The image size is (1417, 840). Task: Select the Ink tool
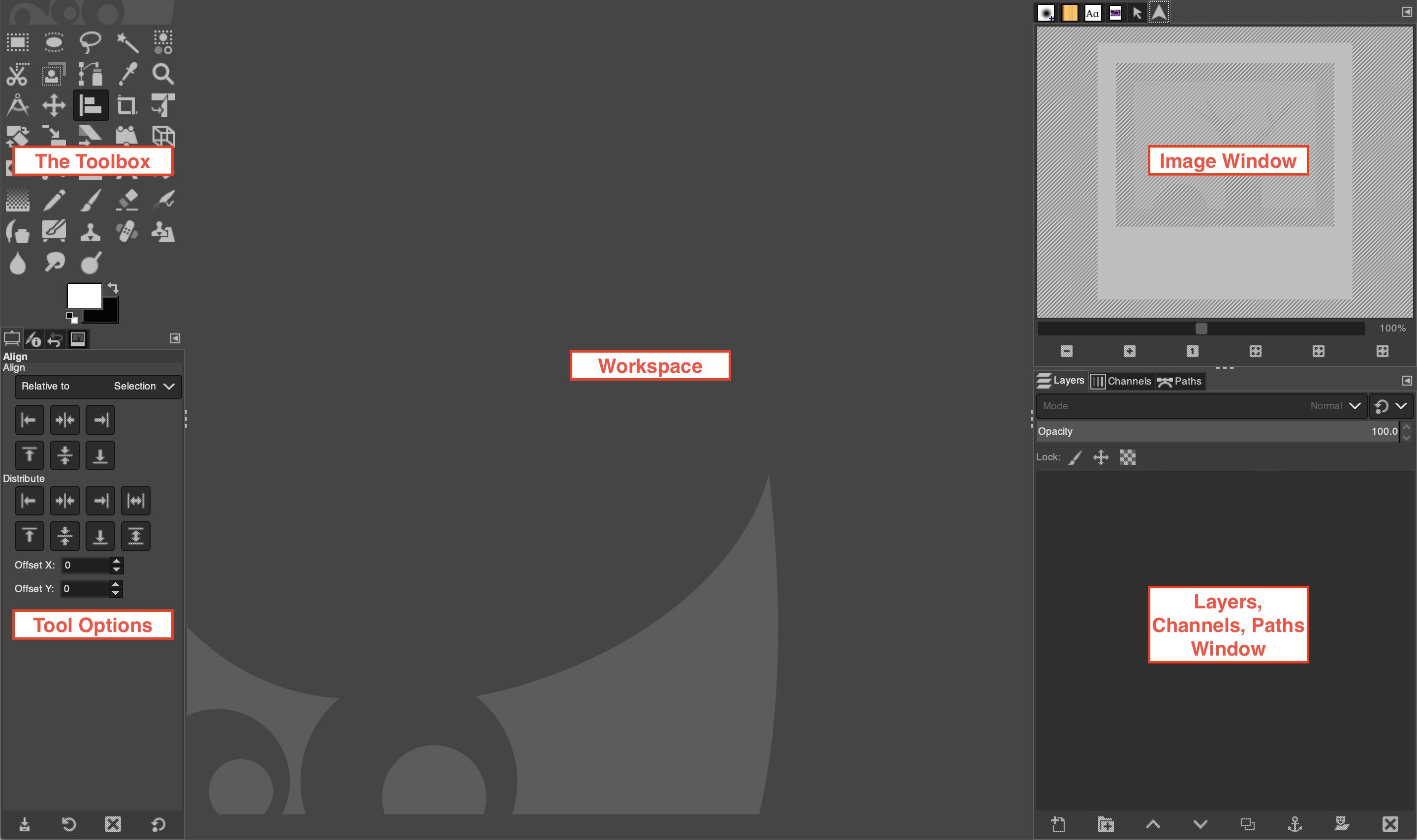coord(18,232)
